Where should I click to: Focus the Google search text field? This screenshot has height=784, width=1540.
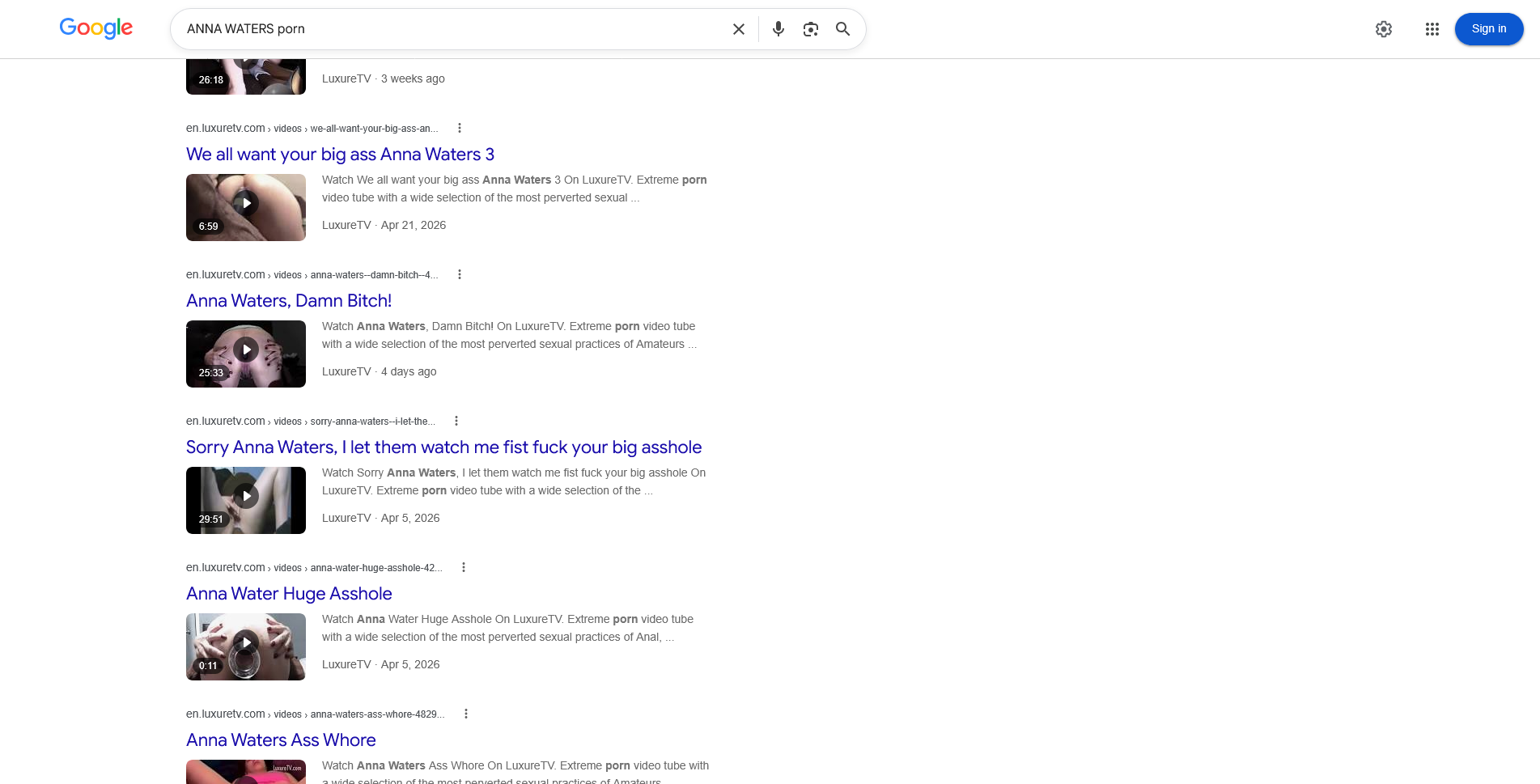pos(453,29)
